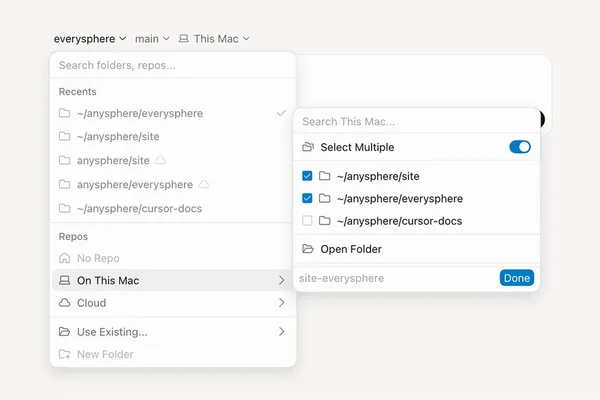Uncheck the ~/anysphere/site checkbox
The height and width of the screenshot is (400, 600).
point(307,176)
